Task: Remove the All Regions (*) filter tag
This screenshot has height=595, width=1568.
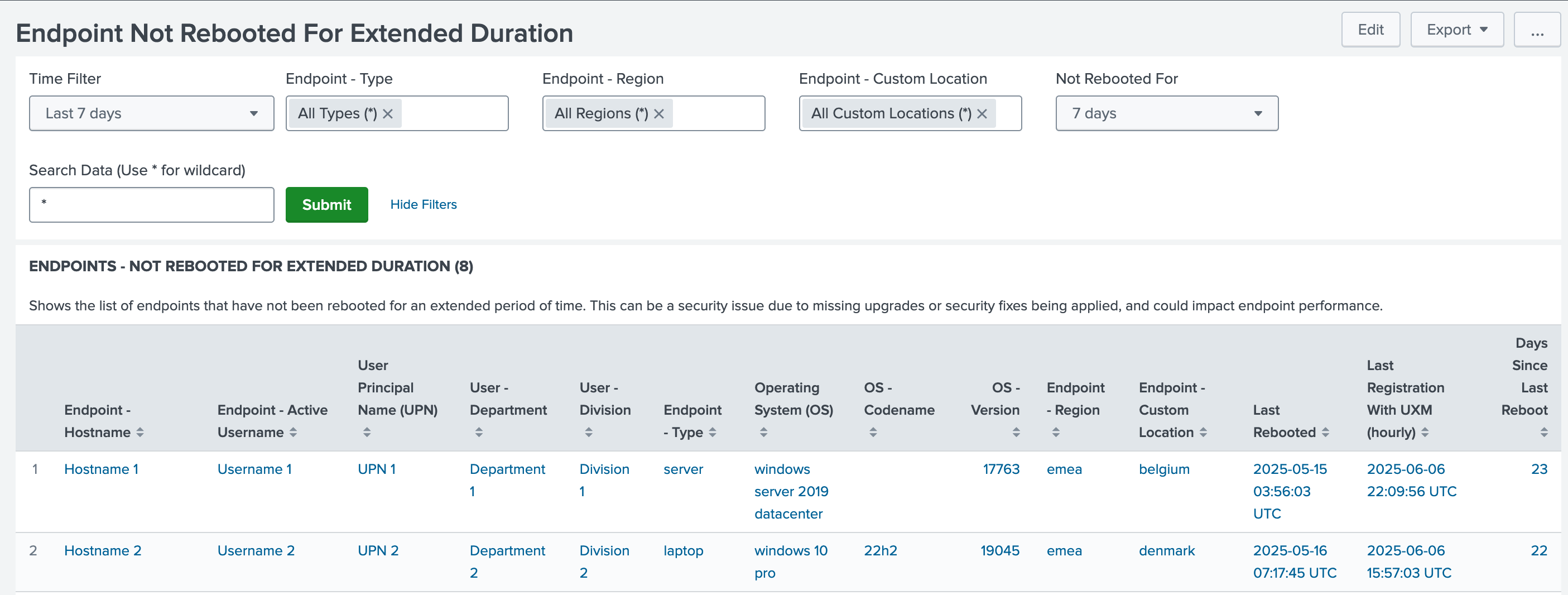Action: click(658, 114)
